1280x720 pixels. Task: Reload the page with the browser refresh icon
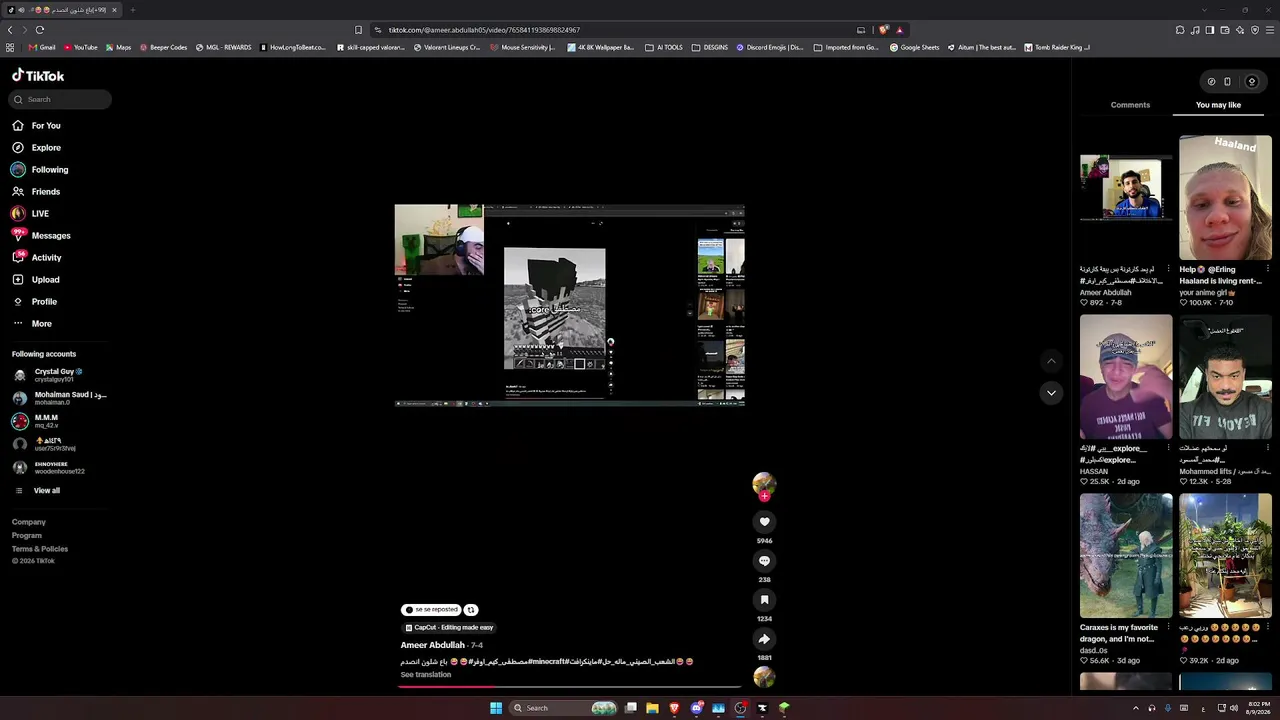pos(40,30)
